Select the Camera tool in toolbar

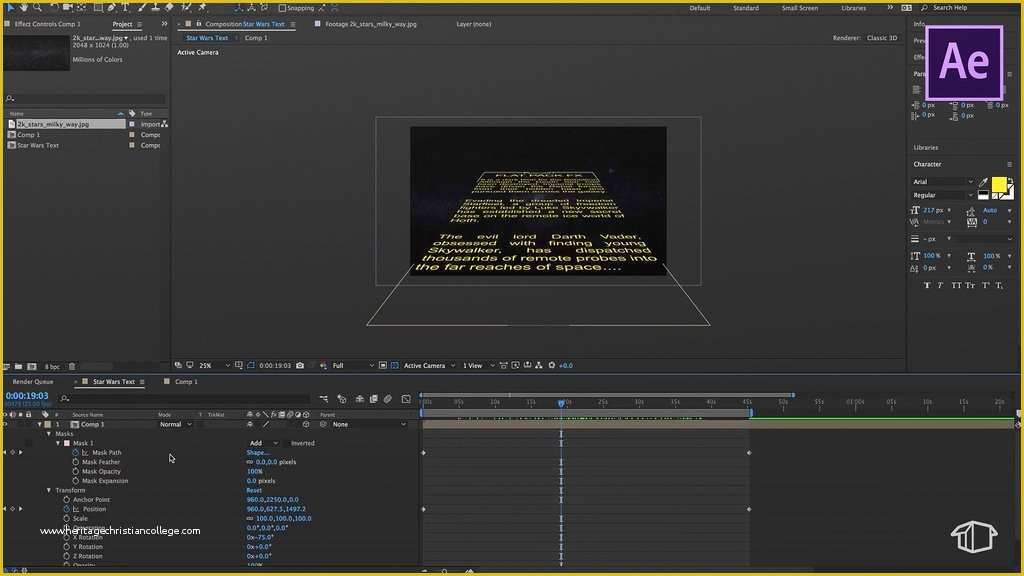point(67,7)
